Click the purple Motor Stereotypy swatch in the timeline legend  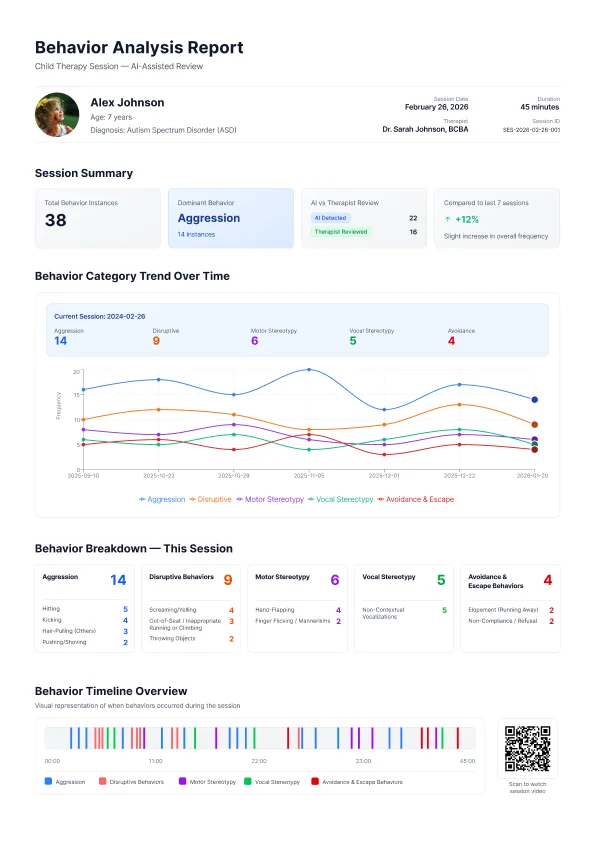pos(183,781)
